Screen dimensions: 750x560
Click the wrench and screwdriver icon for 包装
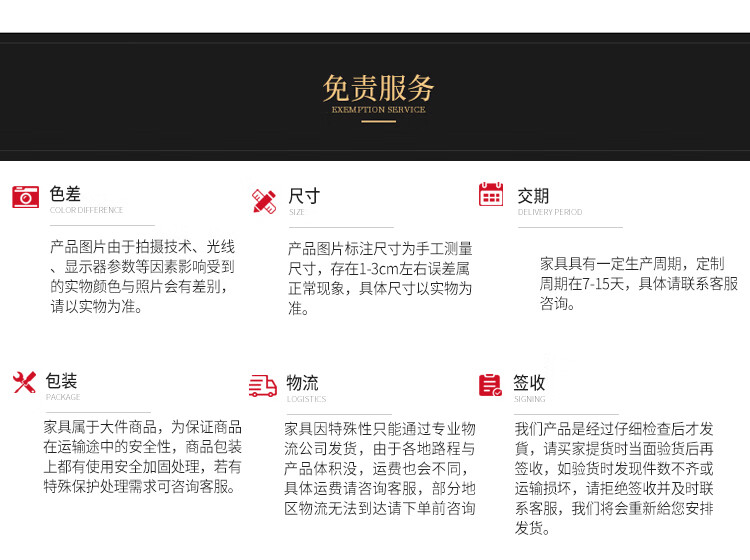point(24,382)
